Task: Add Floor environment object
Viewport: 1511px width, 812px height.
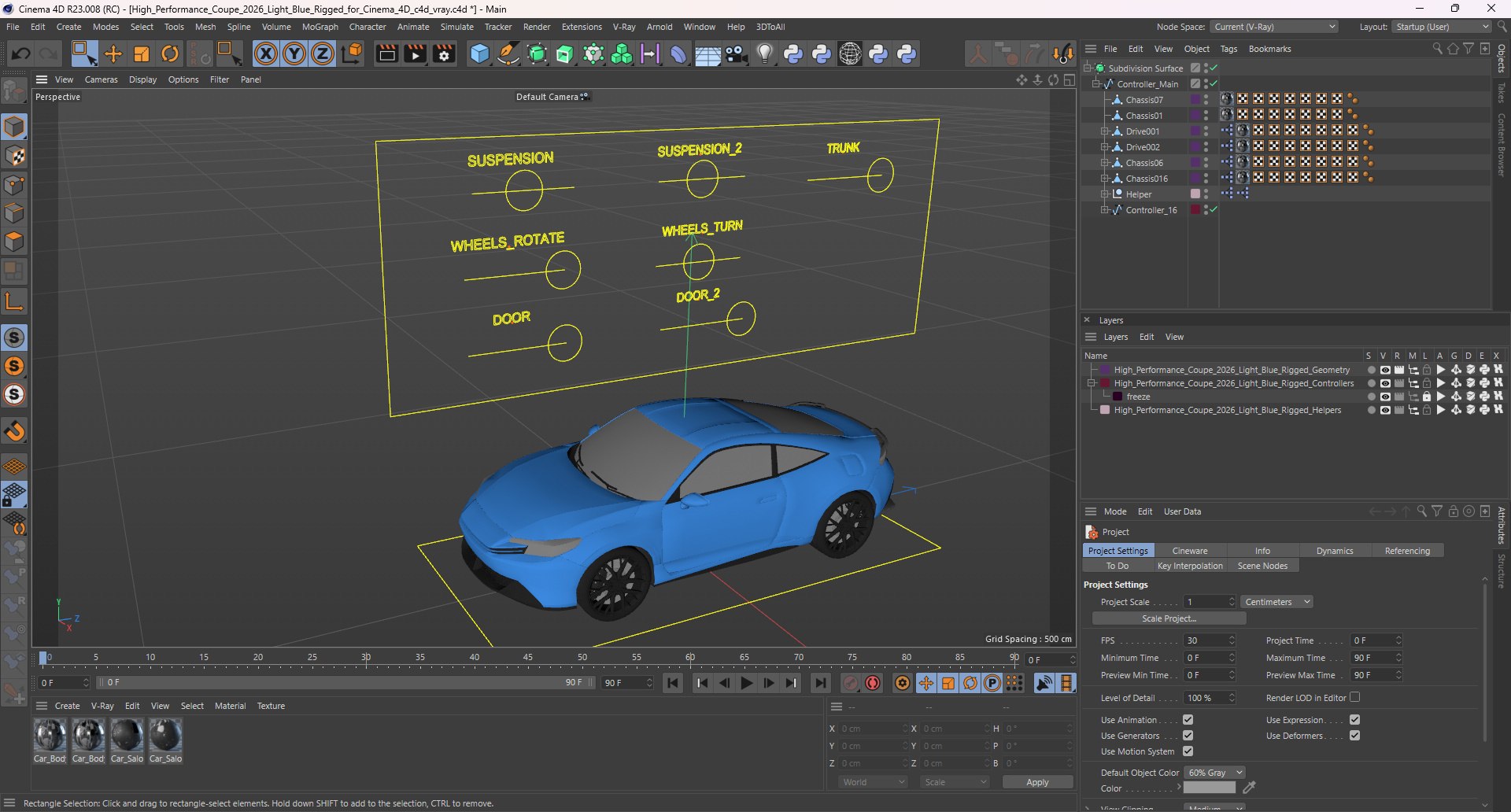Action: coord(707,54)
